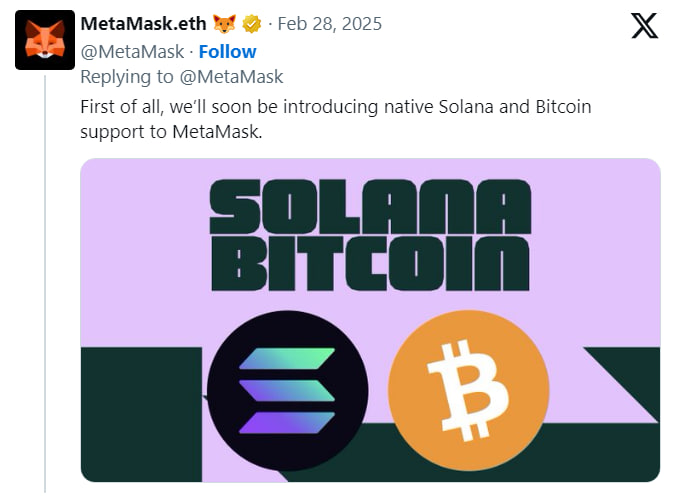This screenshot has height=496, width=678.
Task: Click the fox emoji beside MetaMask.eth
Action: point(225,24)
